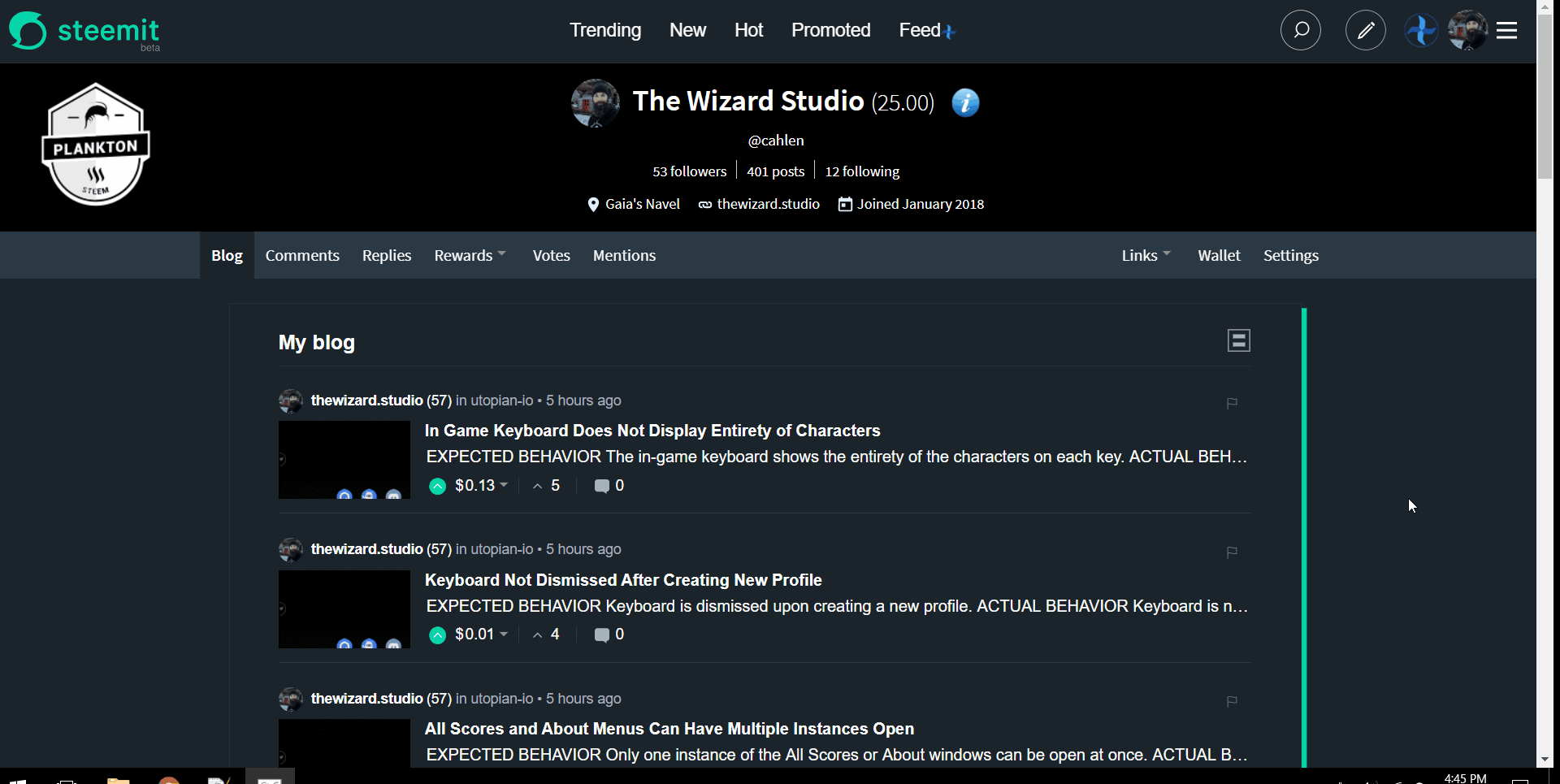The width and height of the screenshot is (1560, 784).
Task: Show voters list for post with 4 votes
Action: tap(547, 635)
